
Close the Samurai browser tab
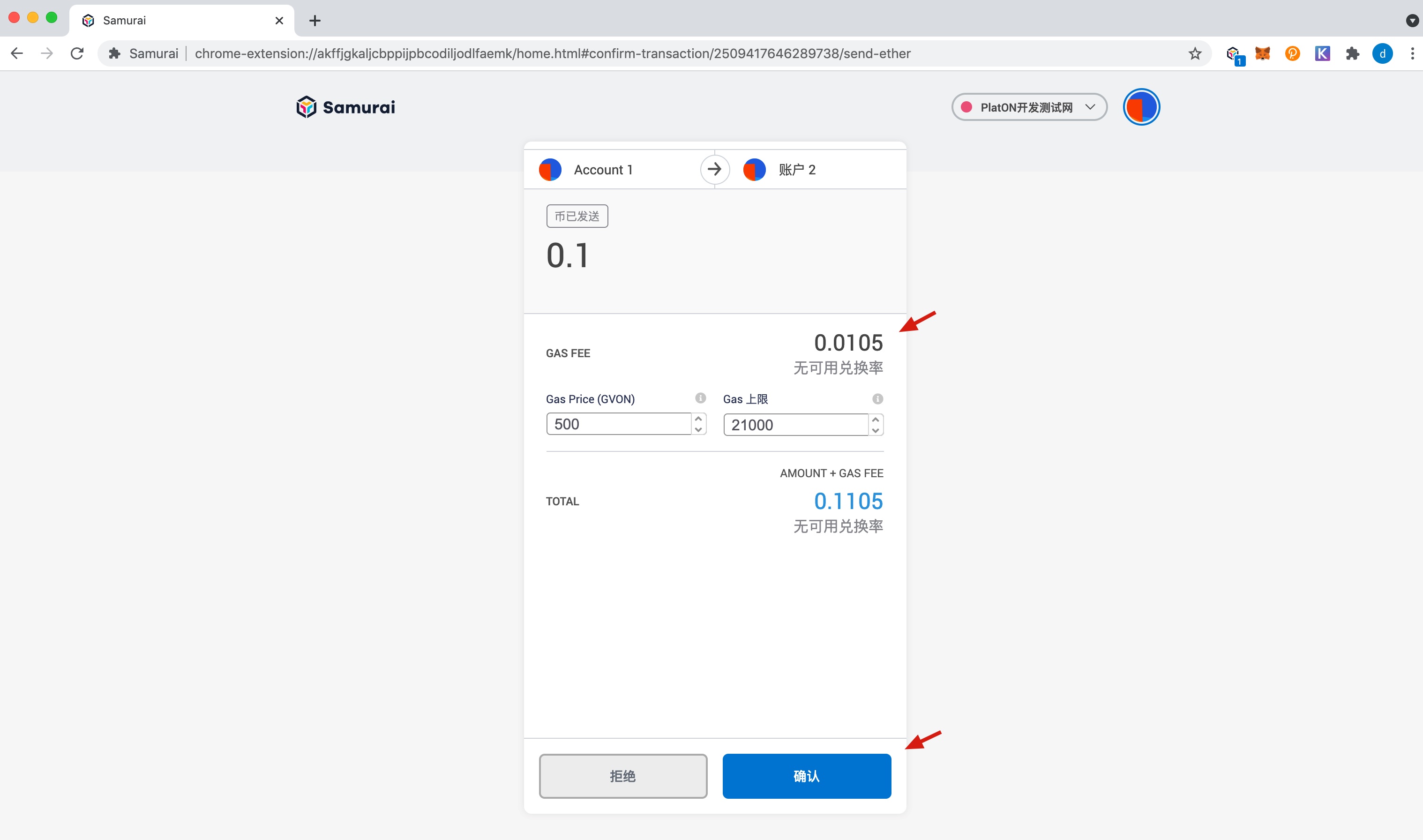click(279, 20)
